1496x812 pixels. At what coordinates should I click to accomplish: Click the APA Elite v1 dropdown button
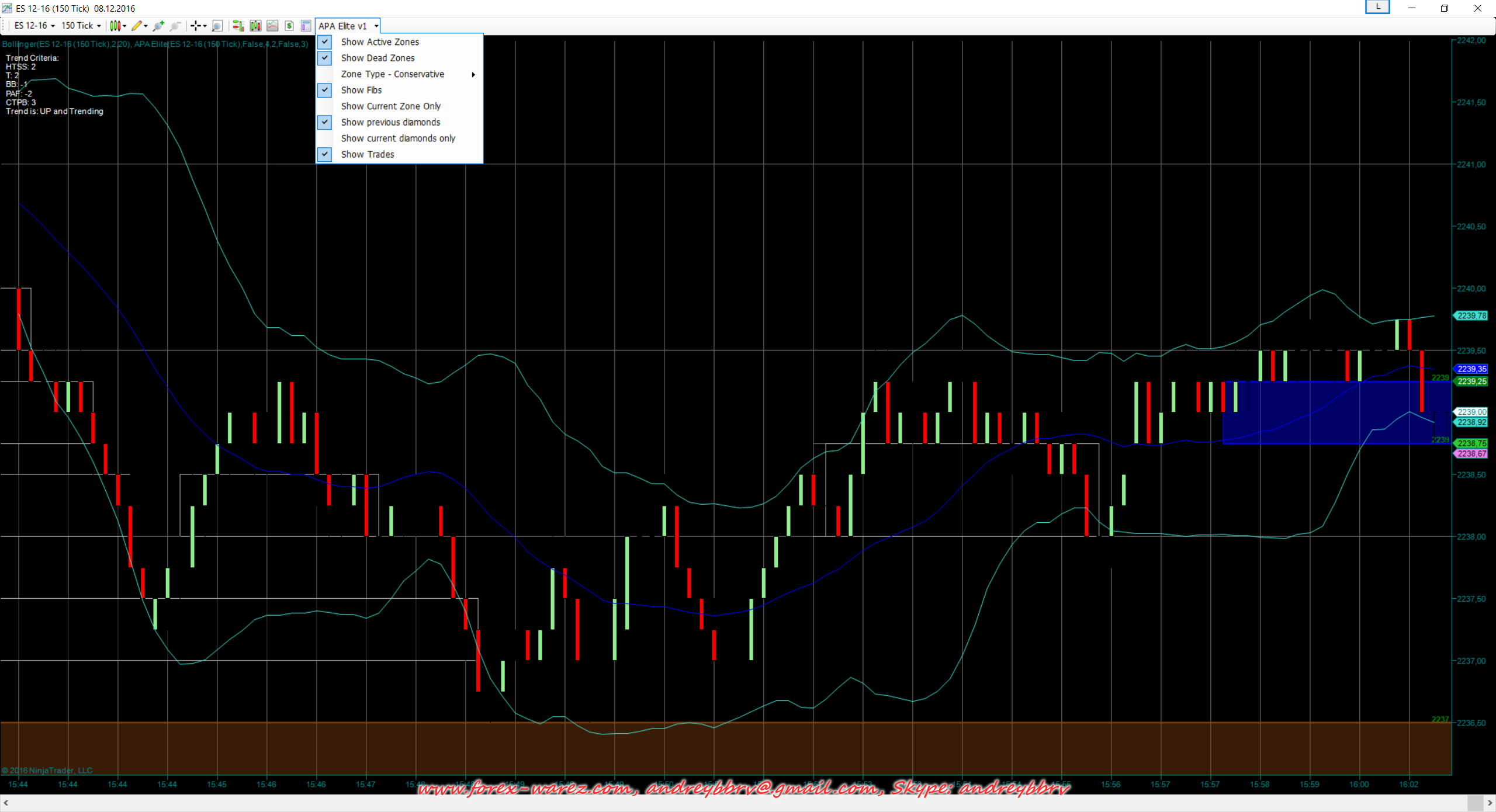click(348, 26)
